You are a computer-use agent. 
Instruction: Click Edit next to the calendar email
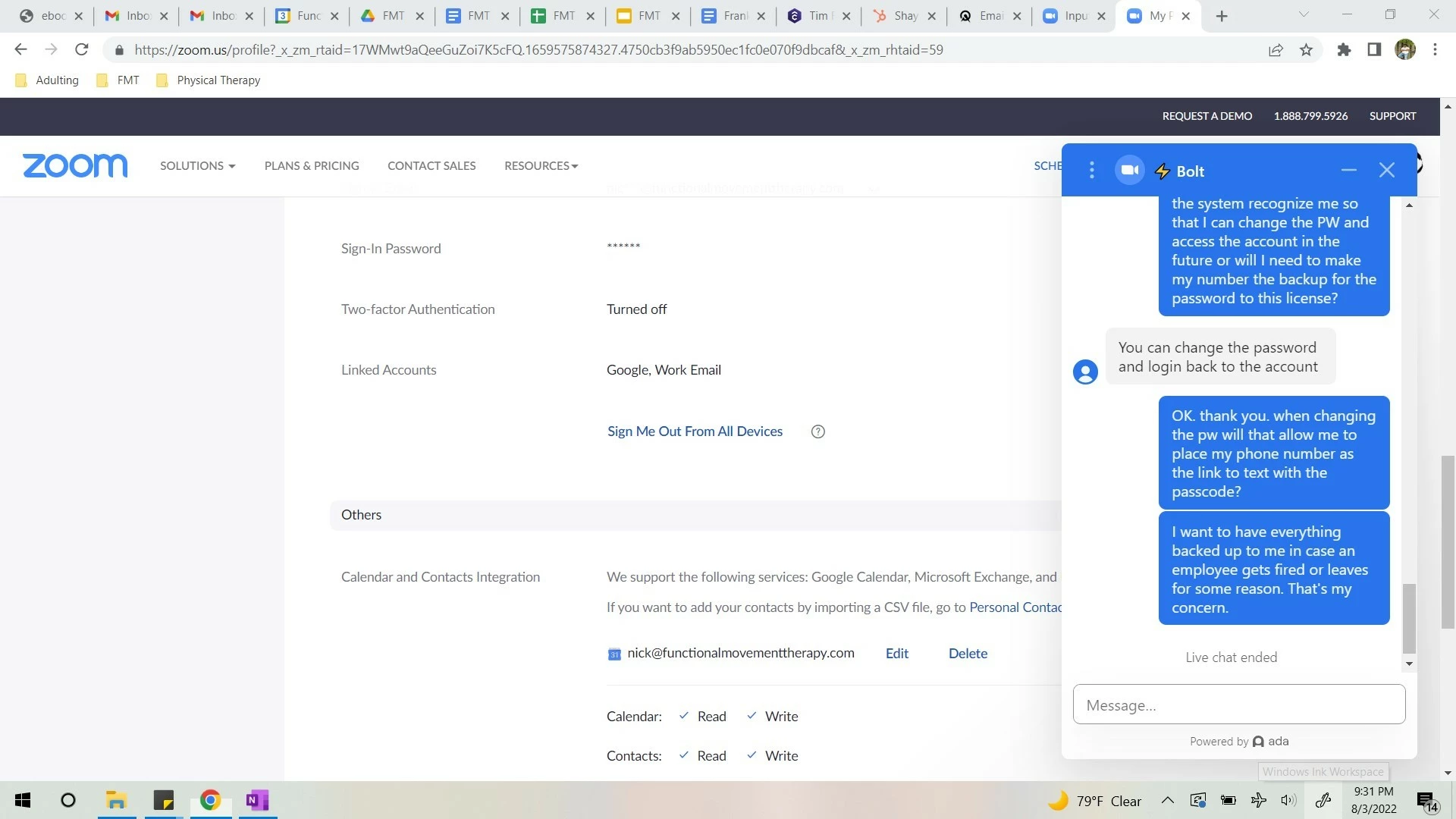896,653
